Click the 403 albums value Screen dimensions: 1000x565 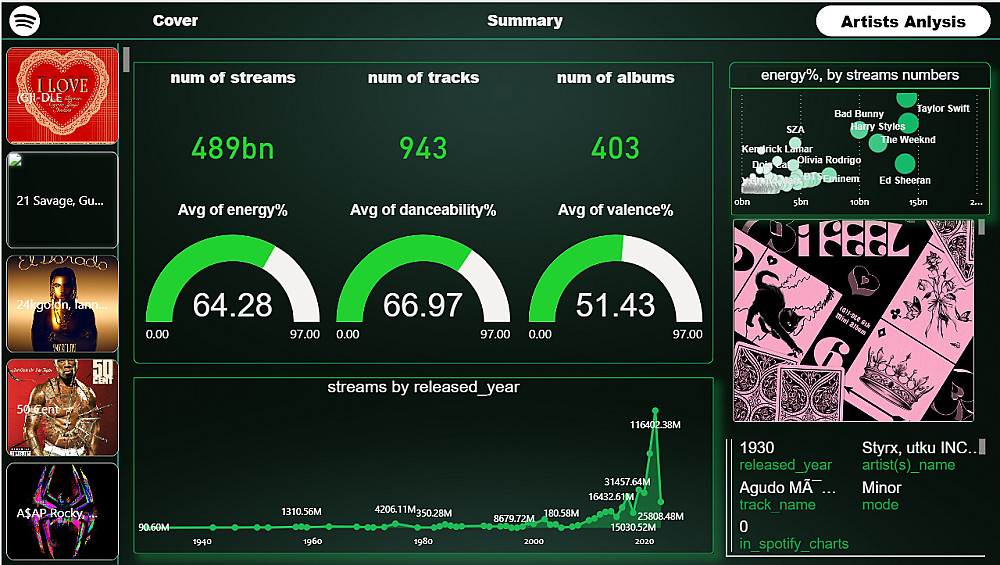615,149
